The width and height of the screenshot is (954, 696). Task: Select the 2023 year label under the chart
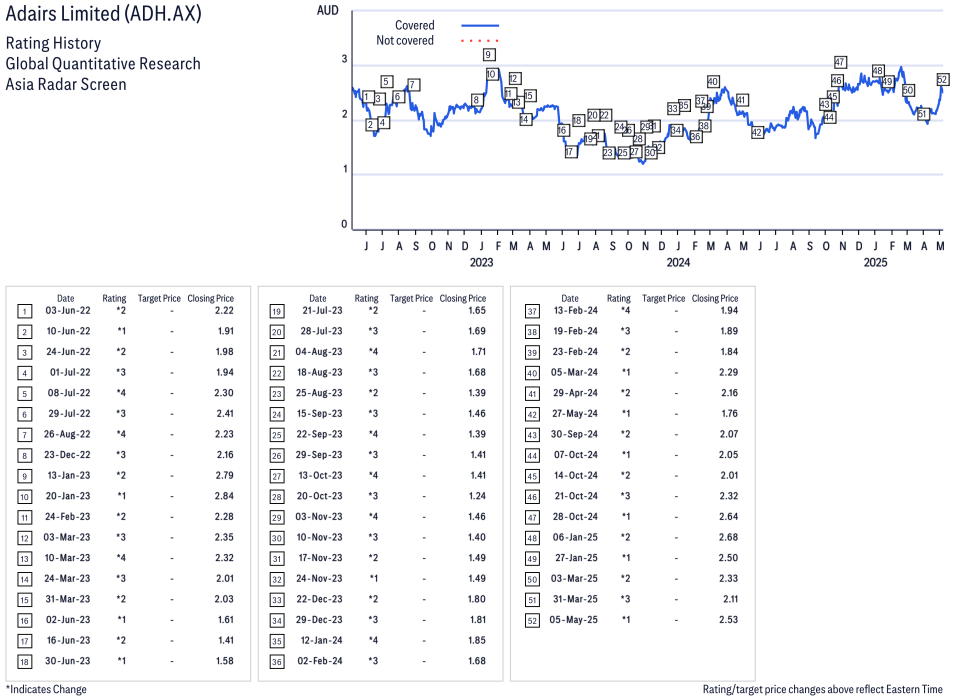pyautogui.click(x=481, y=262)
